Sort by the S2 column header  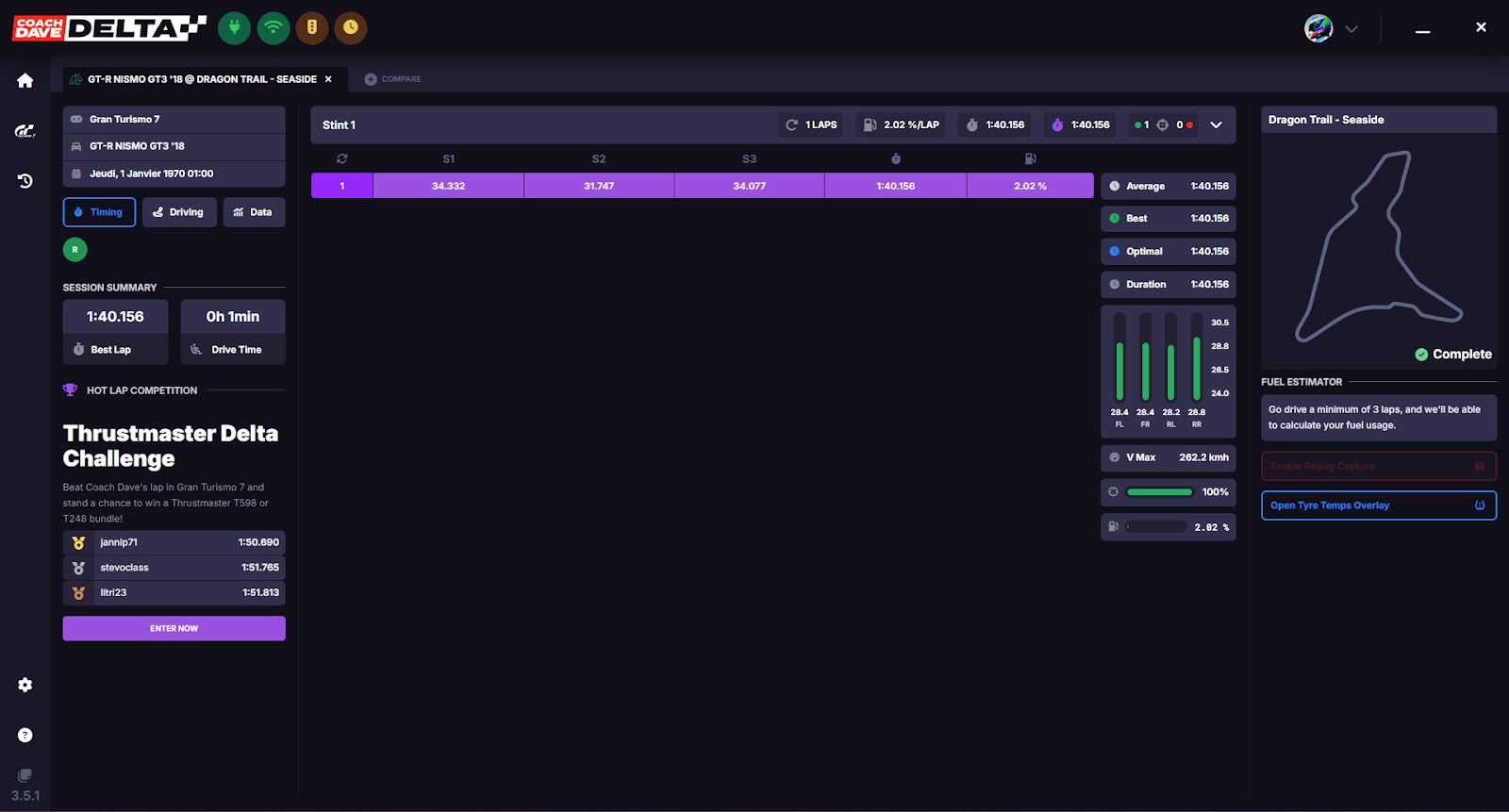tap(599, 158)
